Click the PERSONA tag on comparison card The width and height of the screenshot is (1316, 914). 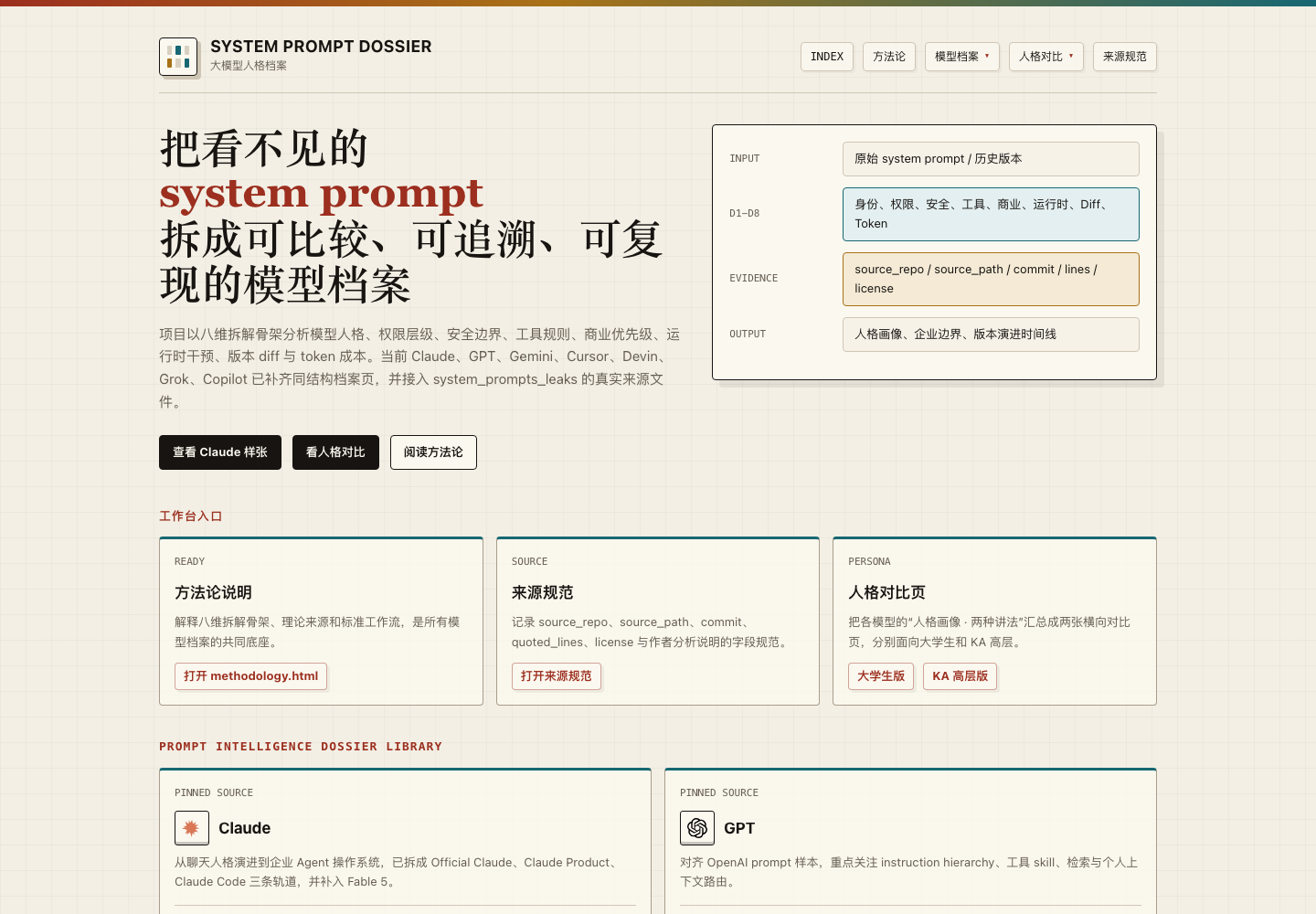coord(869,562)
